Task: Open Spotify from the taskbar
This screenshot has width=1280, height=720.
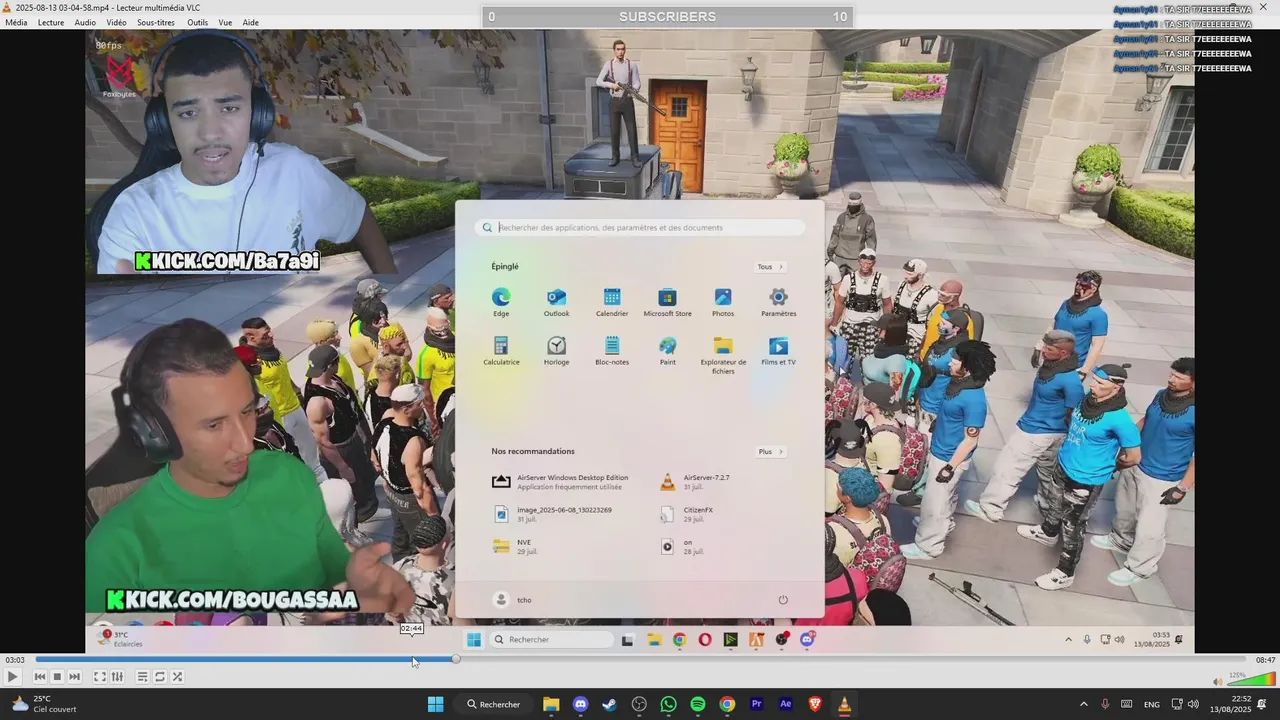Action: click(x=698, y=704)
